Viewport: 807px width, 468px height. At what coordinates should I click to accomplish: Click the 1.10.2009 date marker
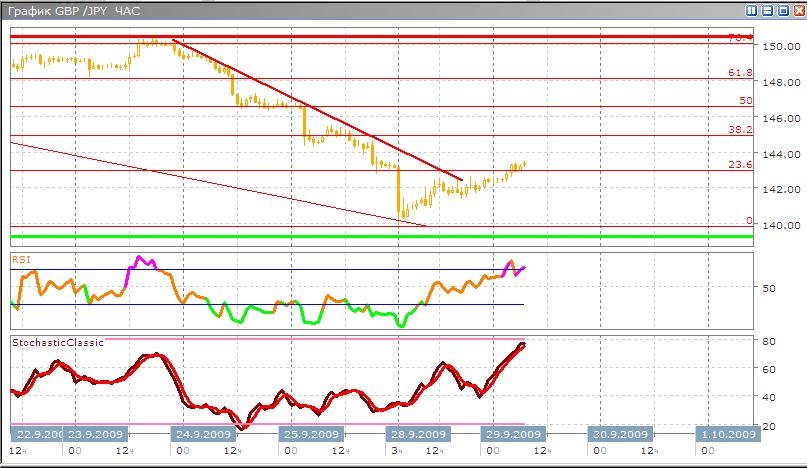point(728,435)
